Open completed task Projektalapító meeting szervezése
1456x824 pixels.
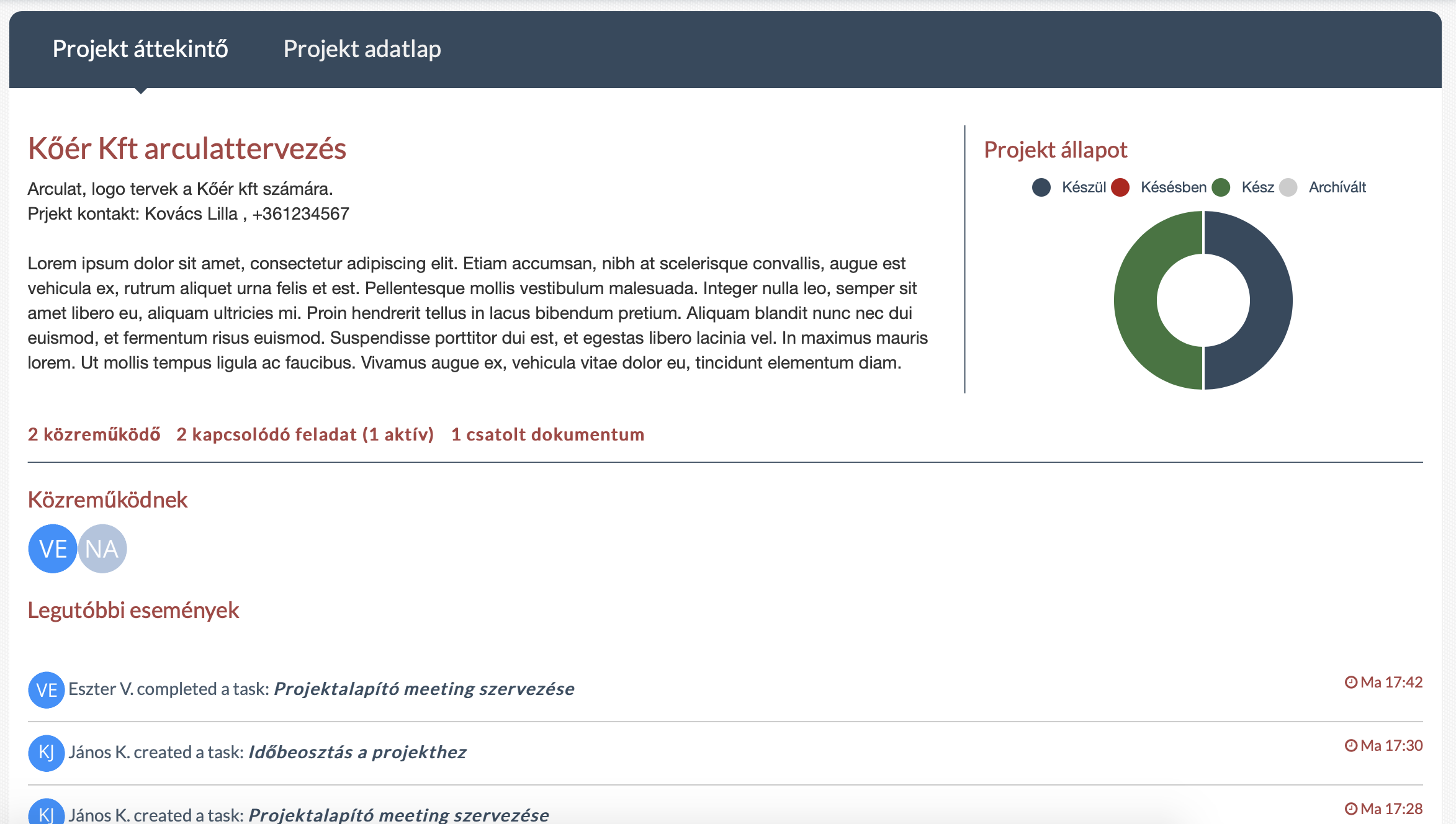[x=424, y=689]
